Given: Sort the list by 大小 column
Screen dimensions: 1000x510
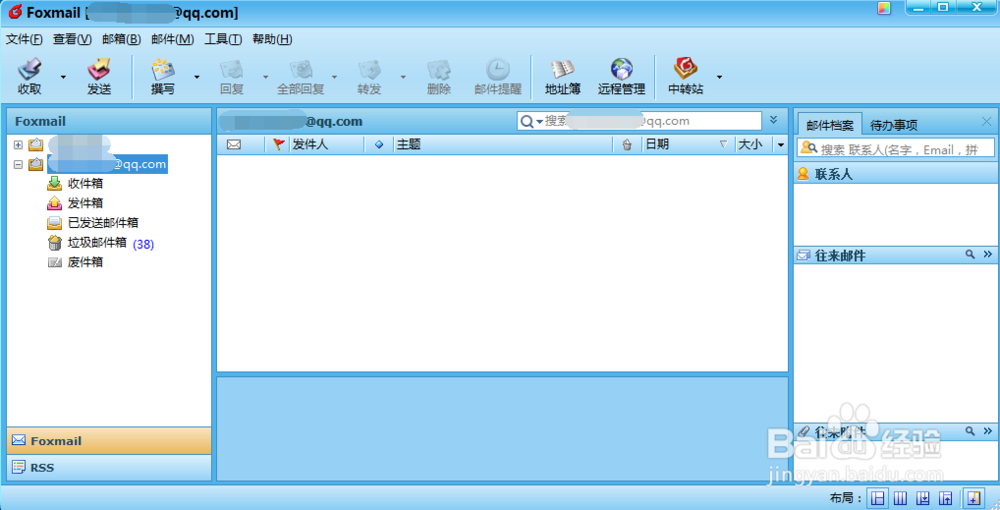Looking at the screenshot, I should [x=753, y=145].
